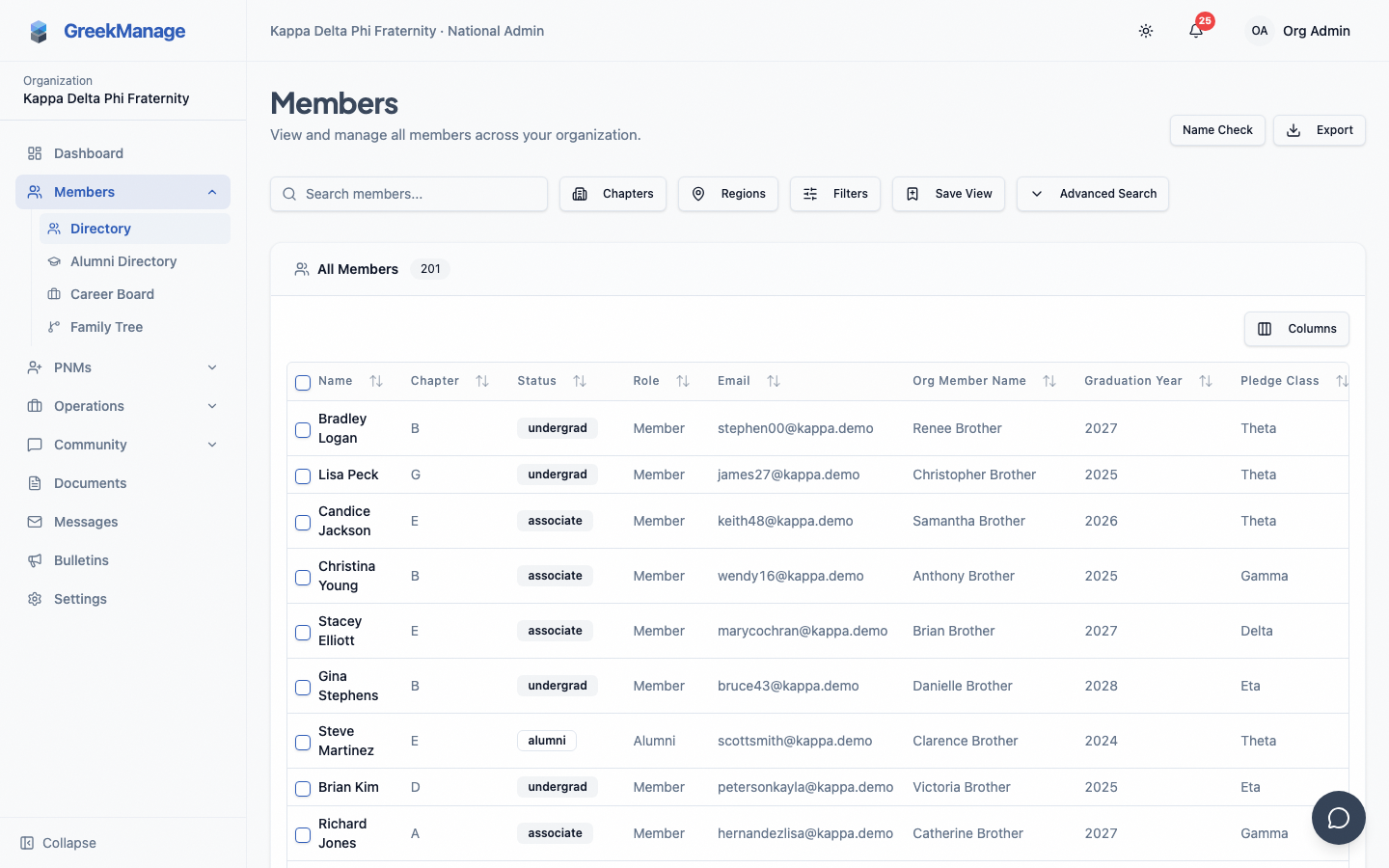Screen dimensions: 1389x868
Task: Click the Career Board briefcase icon
Action: point(54,294)
